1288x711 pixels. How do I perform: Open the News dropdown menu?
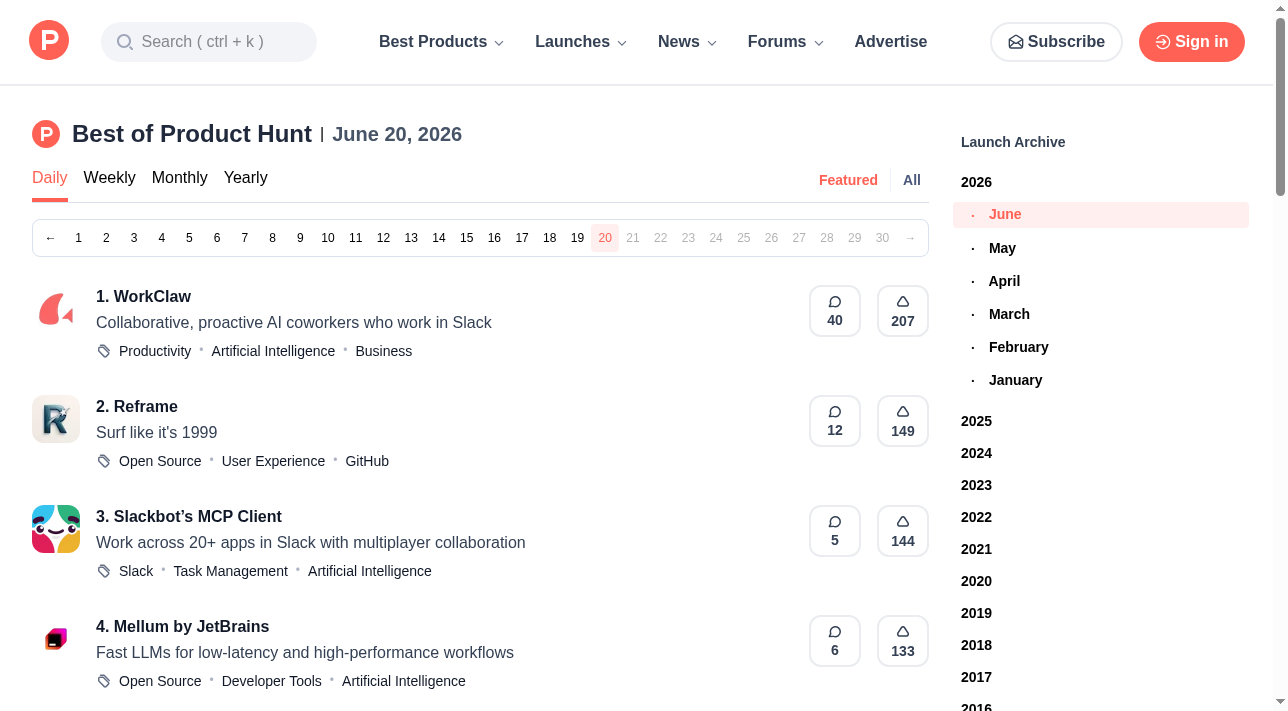pyautogui.click(x=687, y=42)
